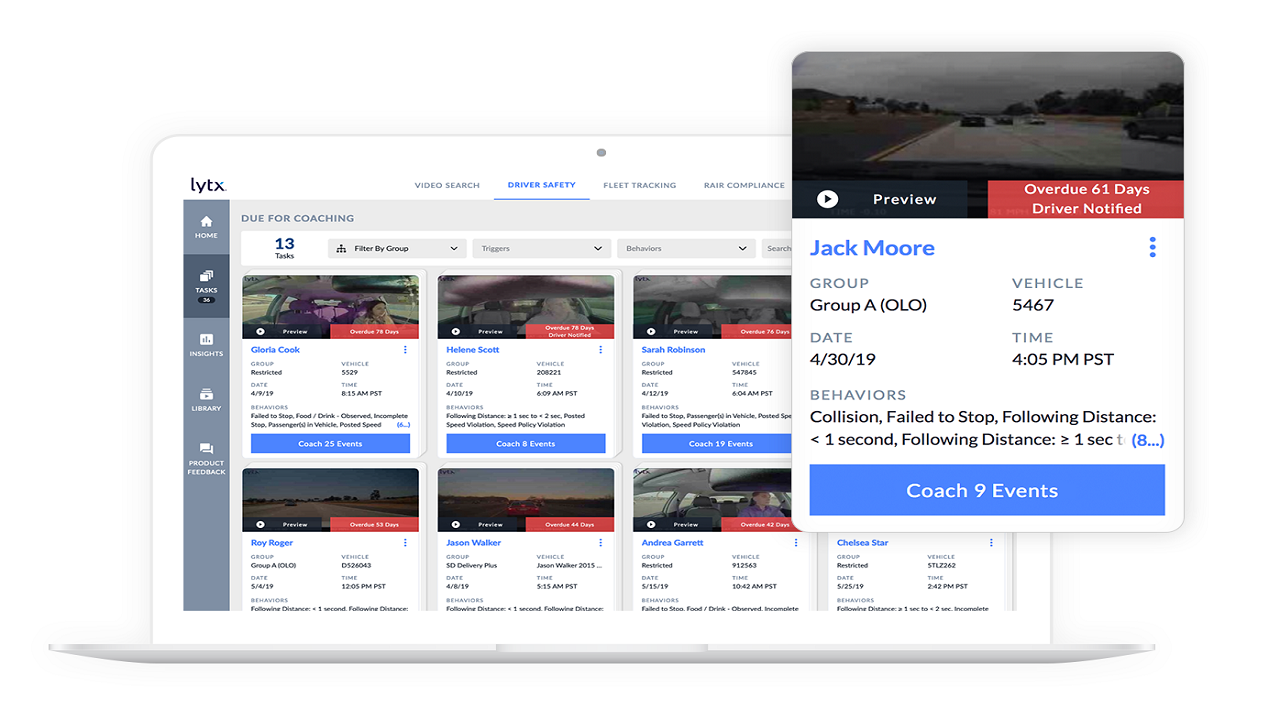Screen dimensions: 1280x720
Task: Expand Jack Moore's additional behaviors (8...) link
Action: click(1148, 440)
